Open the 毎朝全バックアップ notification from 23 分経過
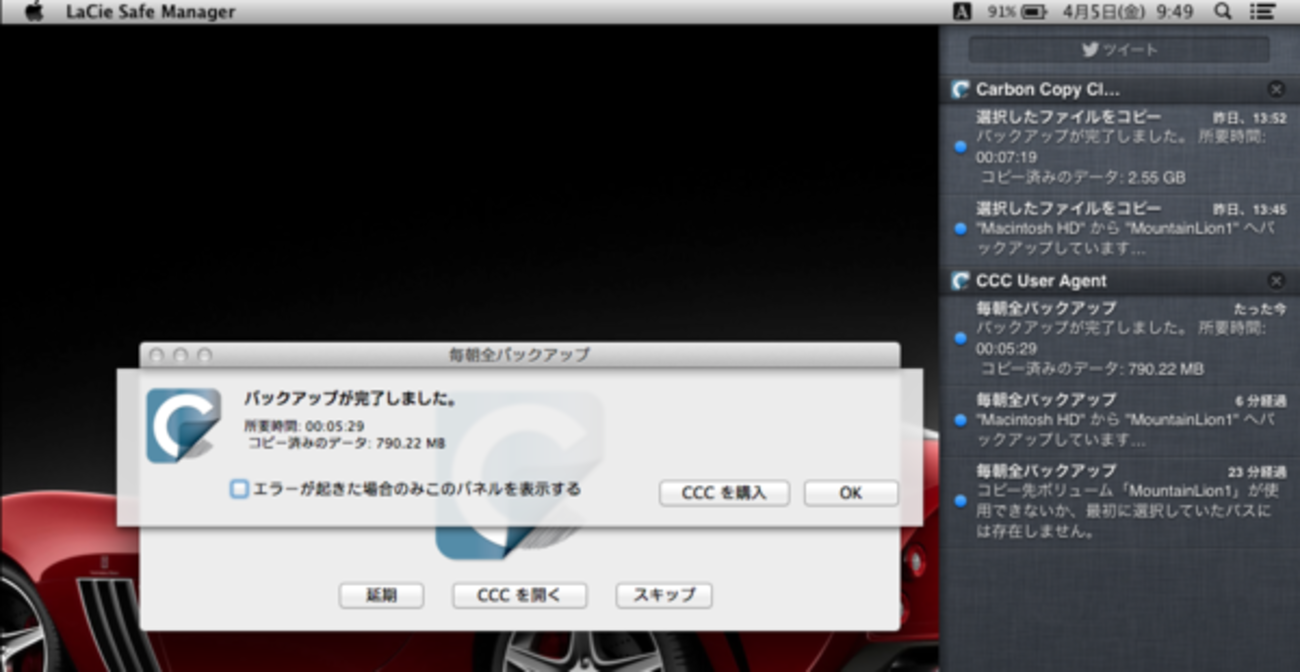Screen dimensions: 1300x672 1119,500
